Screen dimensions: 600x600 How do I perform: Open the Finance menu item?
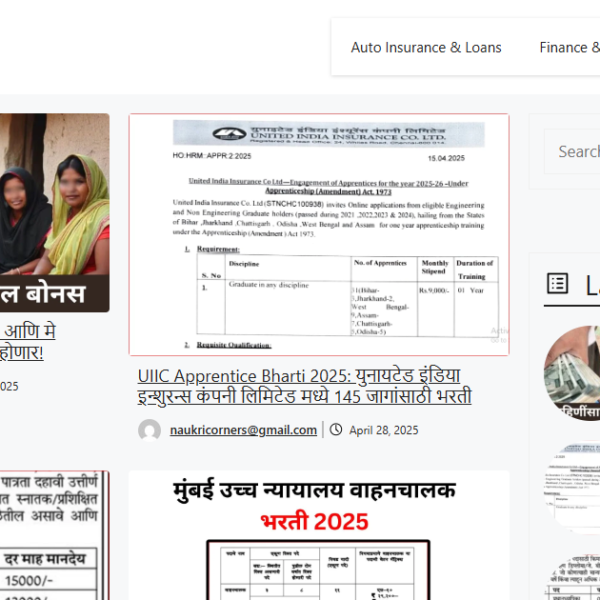[x=569, y=48]
